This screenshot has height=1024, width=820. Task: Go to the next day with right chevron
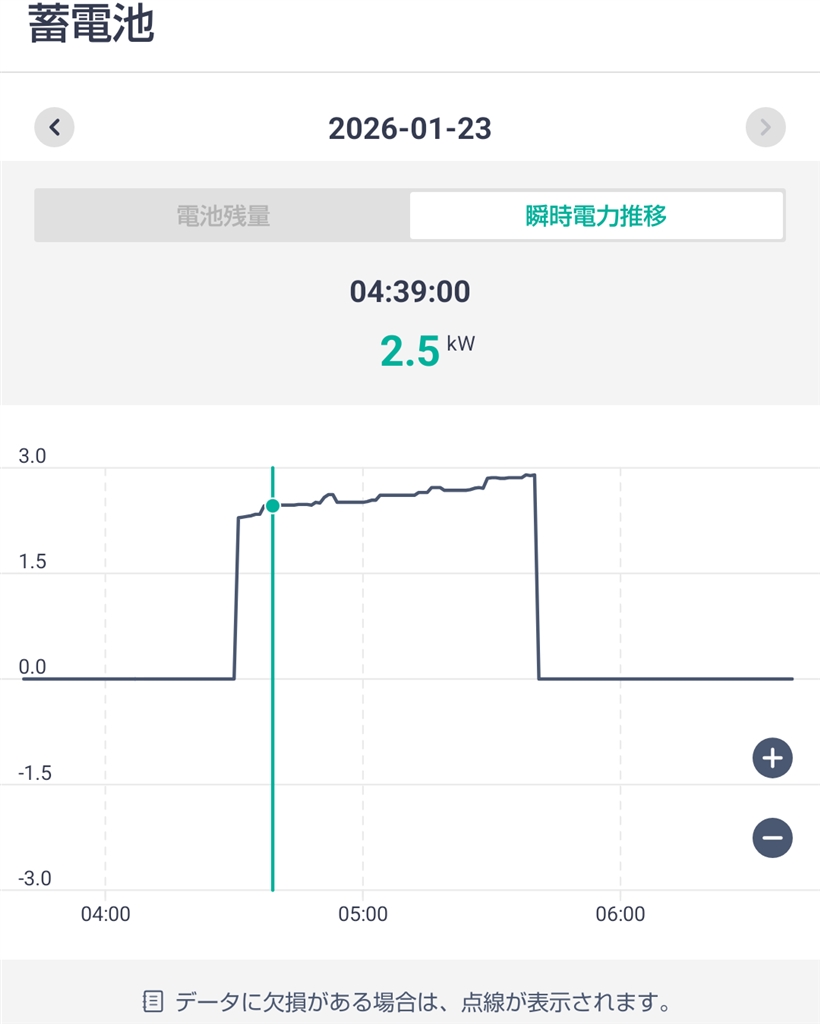click(x=765, y=128)
